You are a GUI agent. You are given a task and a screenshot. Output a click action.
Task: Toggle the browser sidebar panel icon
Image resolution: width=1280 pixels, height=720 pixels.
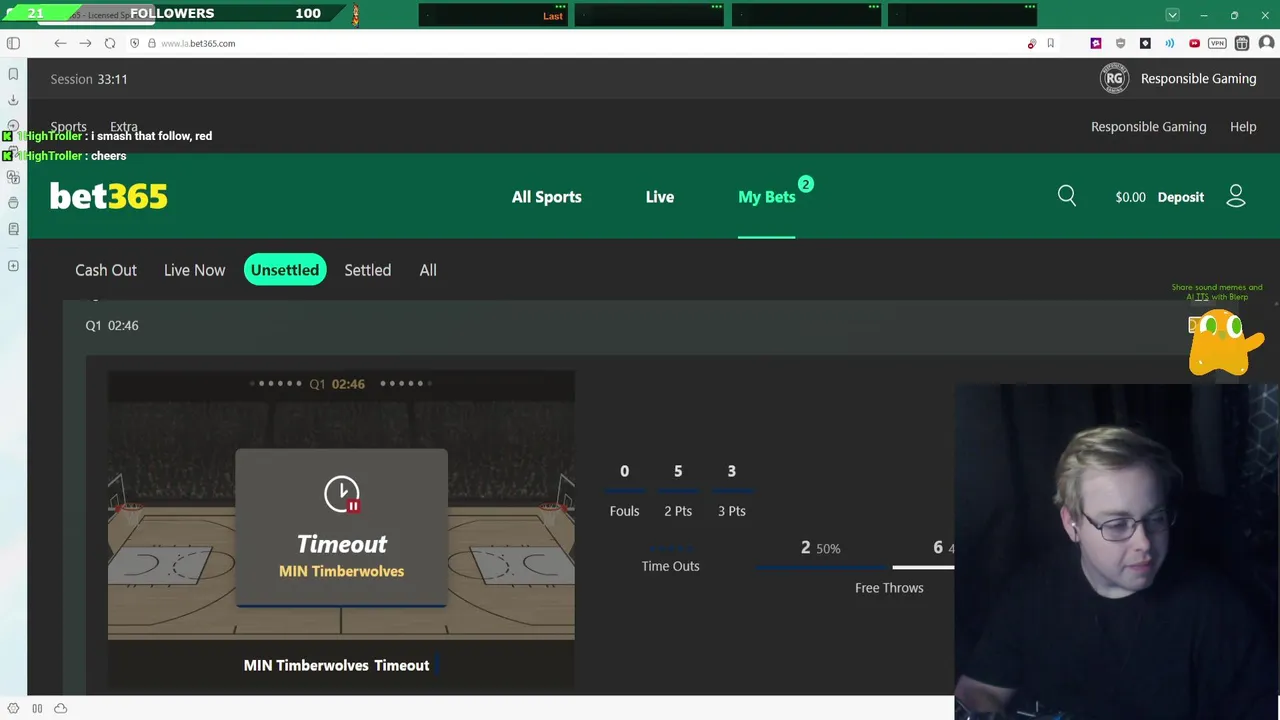pos(13,43)
